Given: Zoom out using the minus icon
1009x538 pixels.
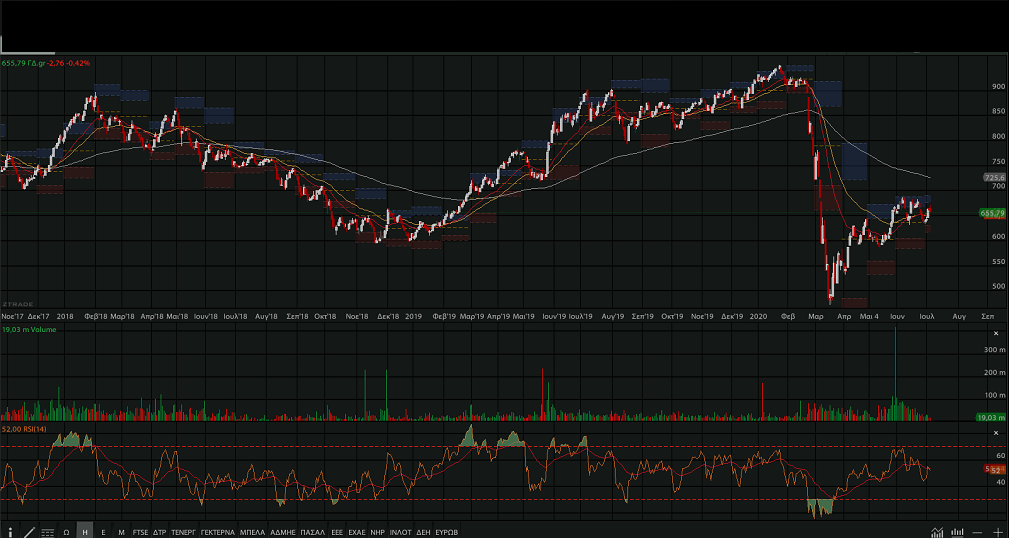Looking at the screenshot, I should click(977, 532).
